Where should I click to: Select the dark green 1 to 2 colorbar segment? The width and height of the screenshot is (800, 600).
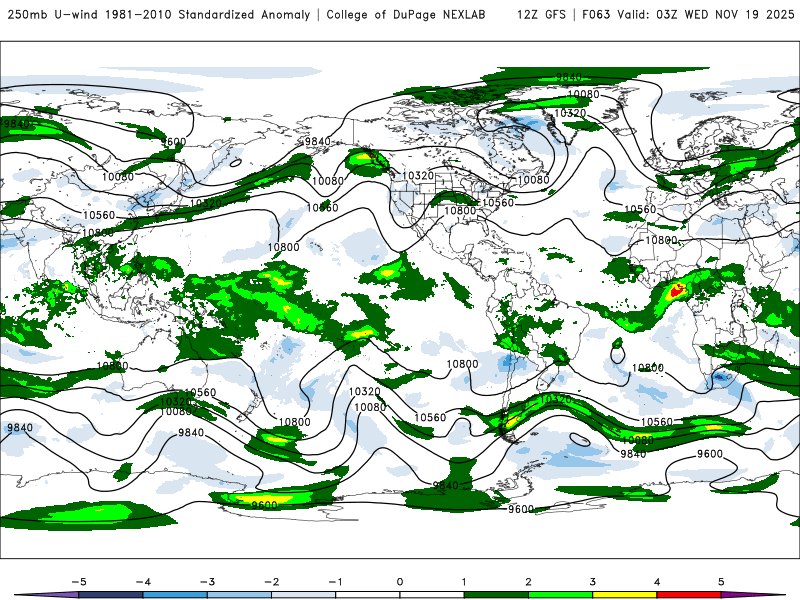496,595
